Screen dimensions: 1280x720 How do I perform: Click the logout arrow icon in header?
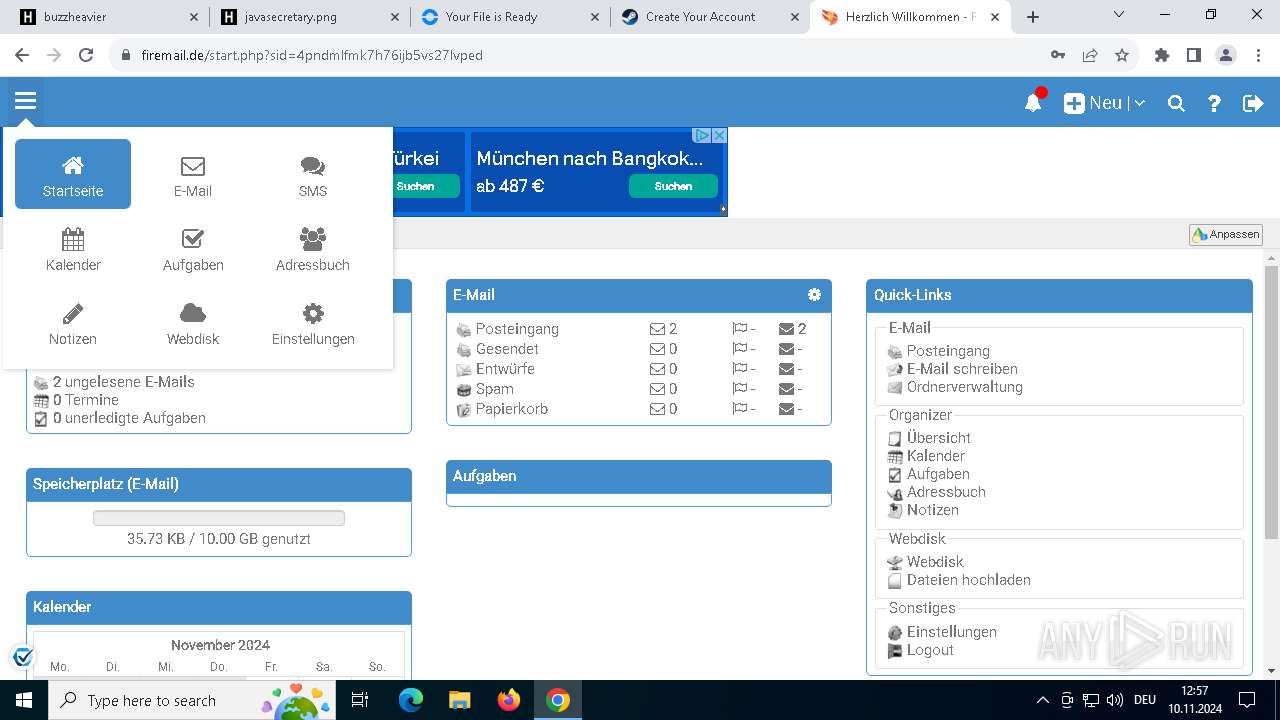1253,103
